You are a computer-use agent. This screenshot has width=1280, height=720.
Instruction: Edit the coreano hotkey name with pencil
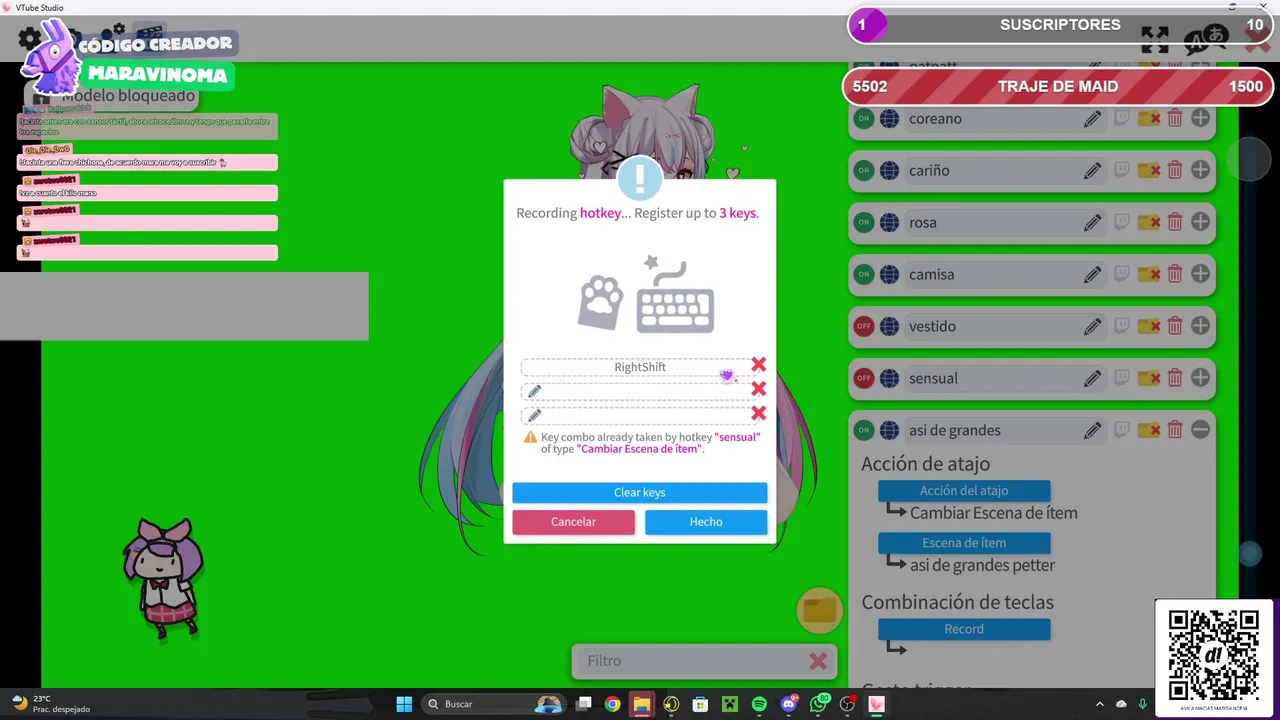[1092, 119]
